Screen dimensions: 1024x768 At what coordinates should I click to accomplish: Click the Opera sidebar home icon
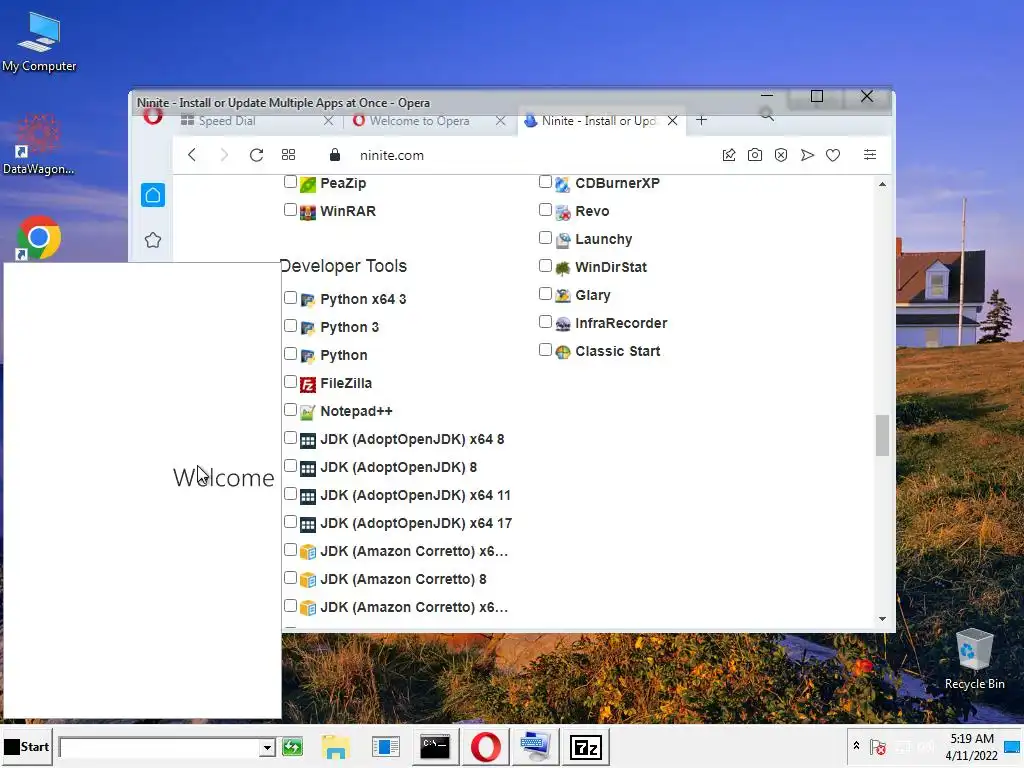coord(153,195)
